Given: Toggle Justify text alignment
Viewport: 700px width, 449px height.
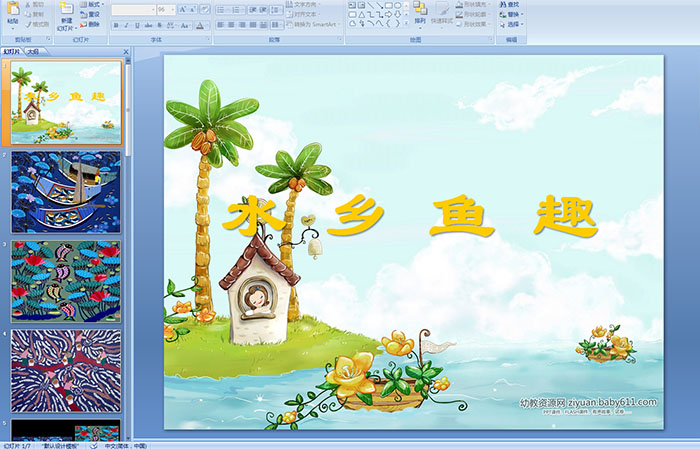Looking at the screenshot, I should [x=253, y=25].
